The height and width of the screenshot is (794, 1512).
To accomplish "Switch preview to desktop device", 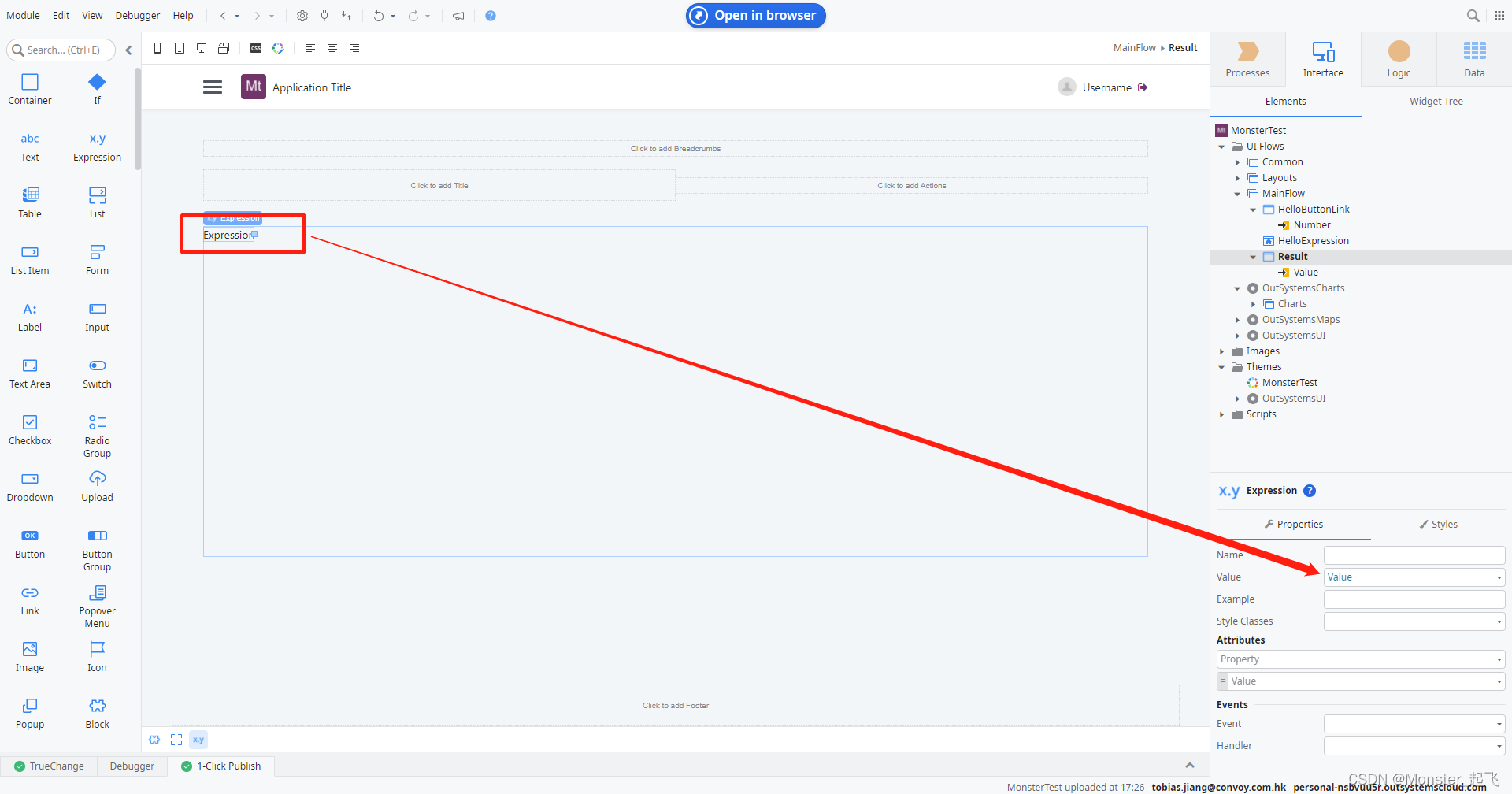I will pyautogui.click(x=202, y=48).
